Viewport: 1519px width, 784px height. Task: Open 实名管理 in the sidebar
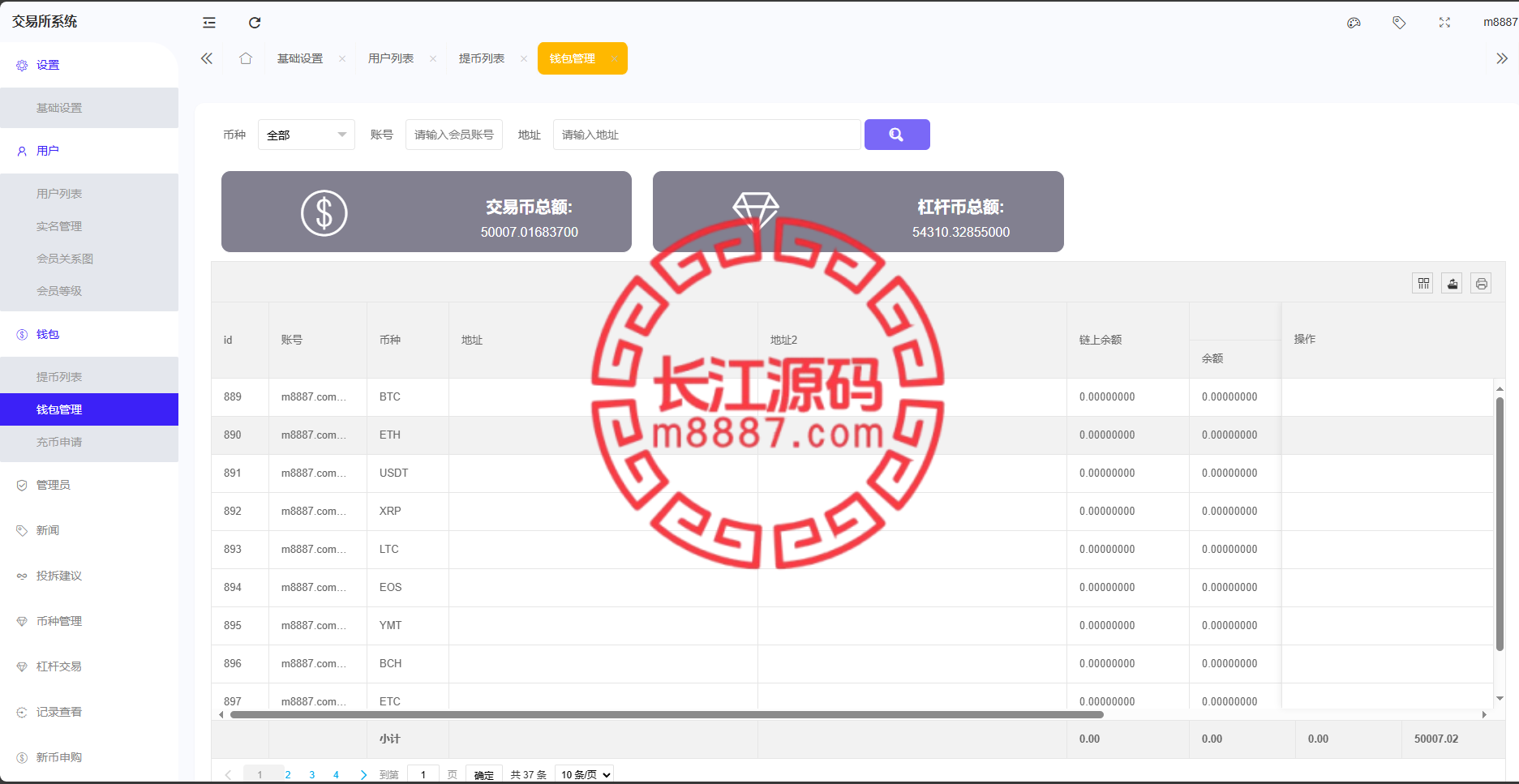pyautogui.click(x=89, y=226)
